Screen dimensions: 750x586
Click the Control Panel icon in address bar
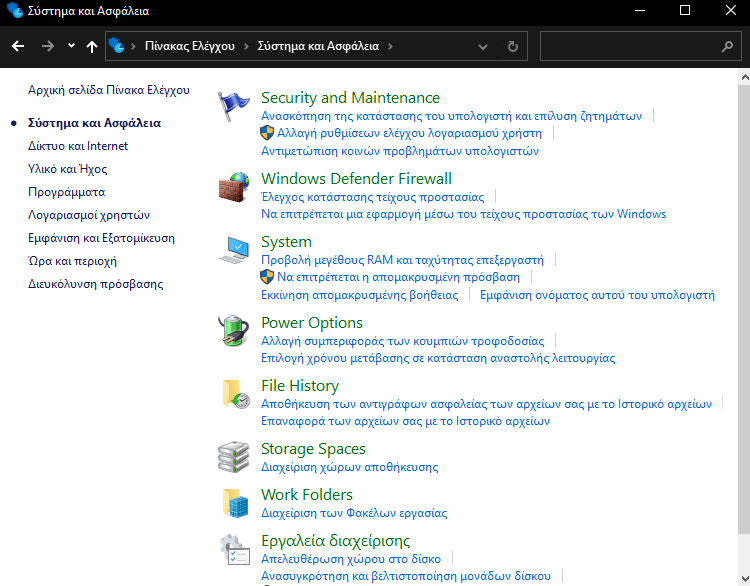116,45
